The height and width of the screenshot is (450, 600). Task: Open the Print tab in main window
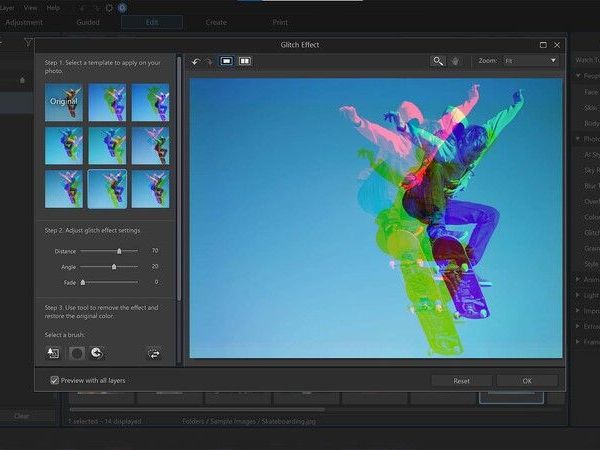tap(280, 22)
